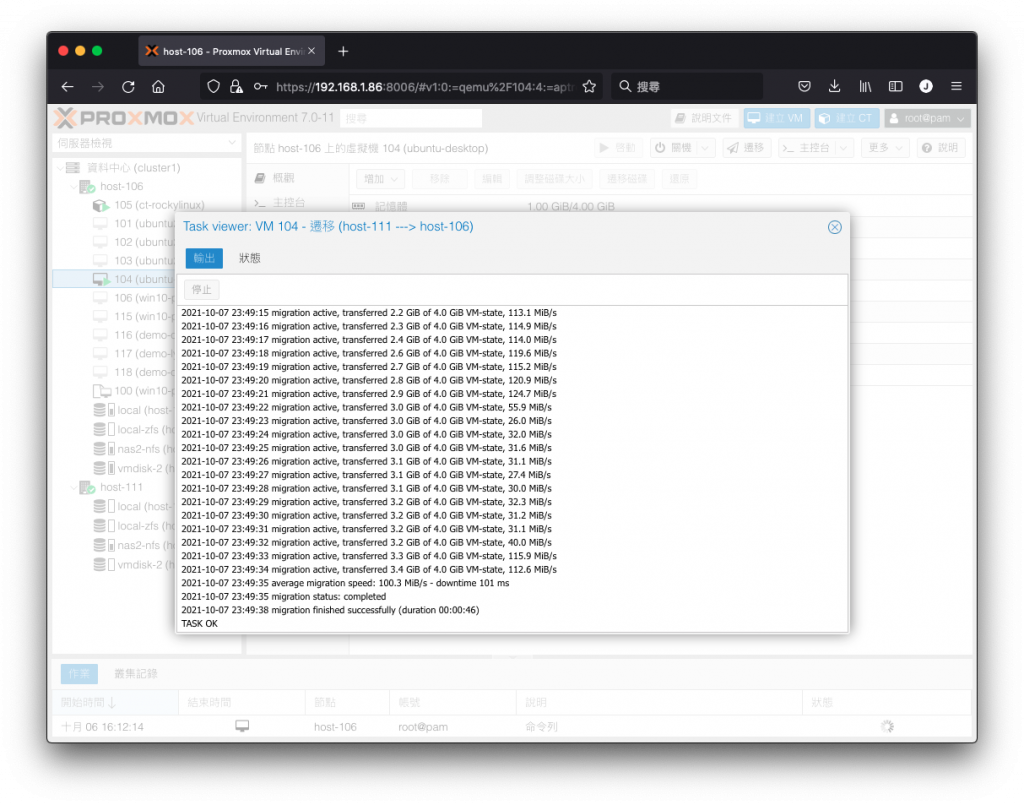The height and width of the screenshot is (805, 1024).
Task: Open the Firefox account avatar icon
Action: click(925, 87)
